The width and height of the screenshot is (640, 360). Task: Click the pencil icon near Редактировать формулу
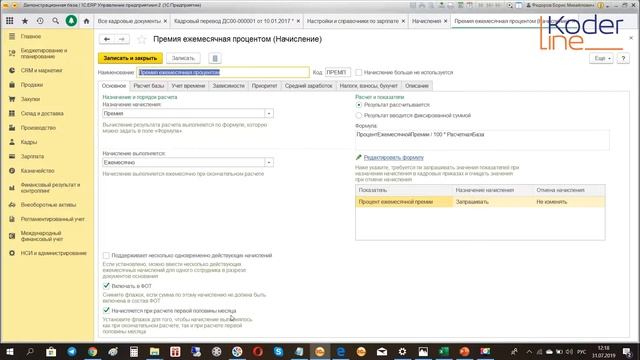(x=358, y=158)
